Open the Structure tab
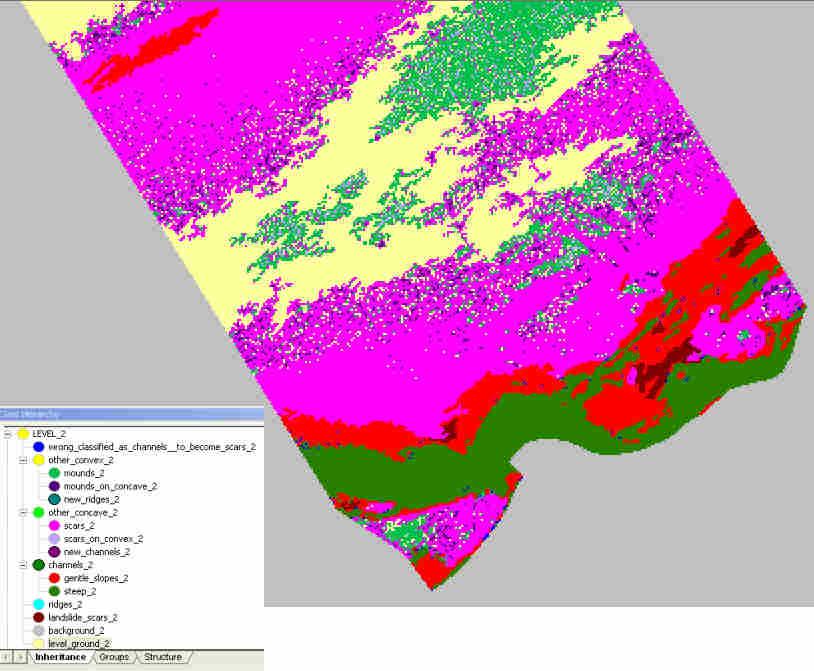The width and height of the screenshot is (814, 671). 162,657
